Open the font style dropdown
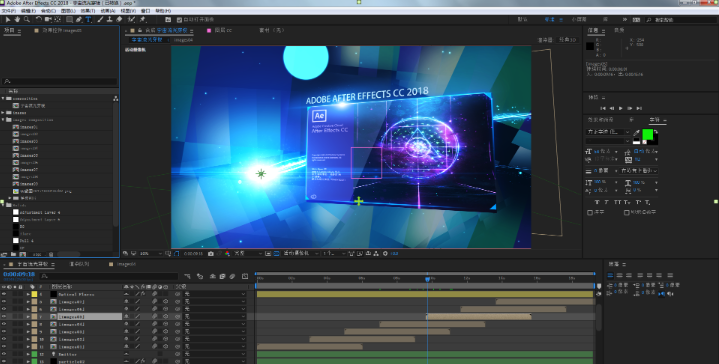 [608, 141]
